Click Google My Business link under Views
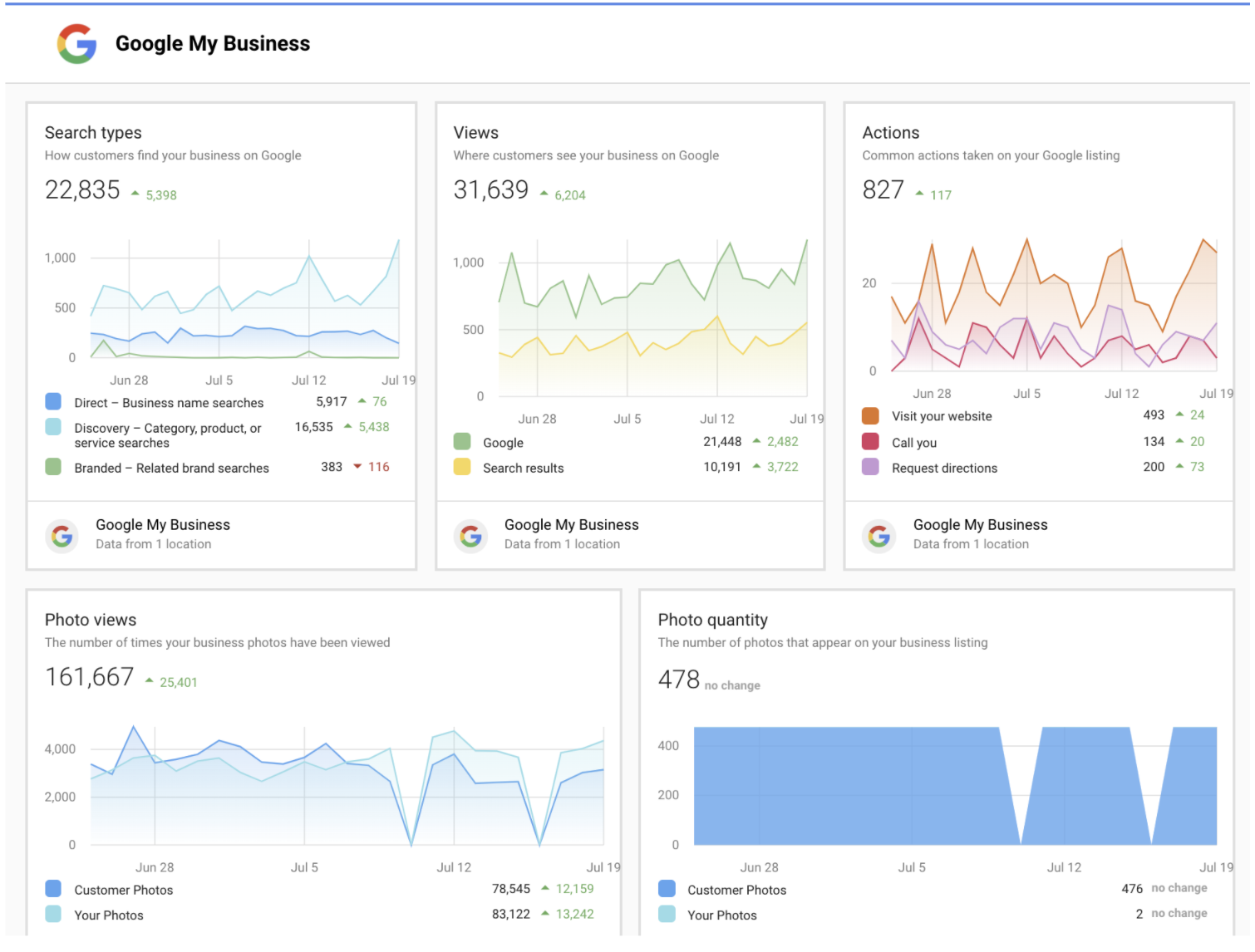This screenshot has width=1255, height=952. point(572,525)
